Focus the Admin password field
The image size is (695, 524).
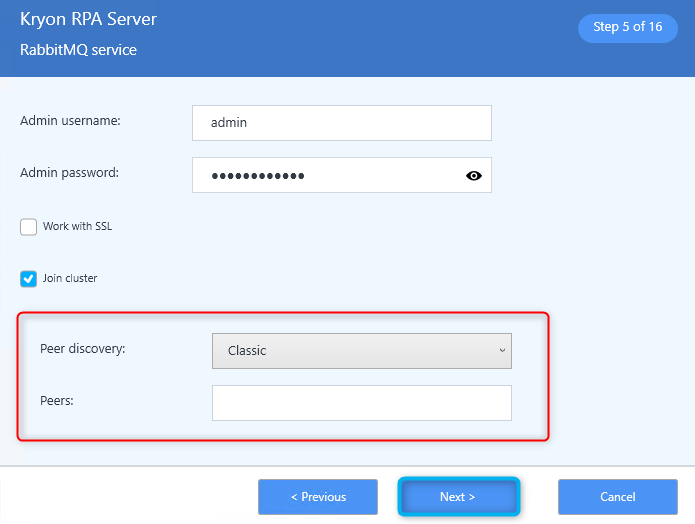(x=342, y=175)
